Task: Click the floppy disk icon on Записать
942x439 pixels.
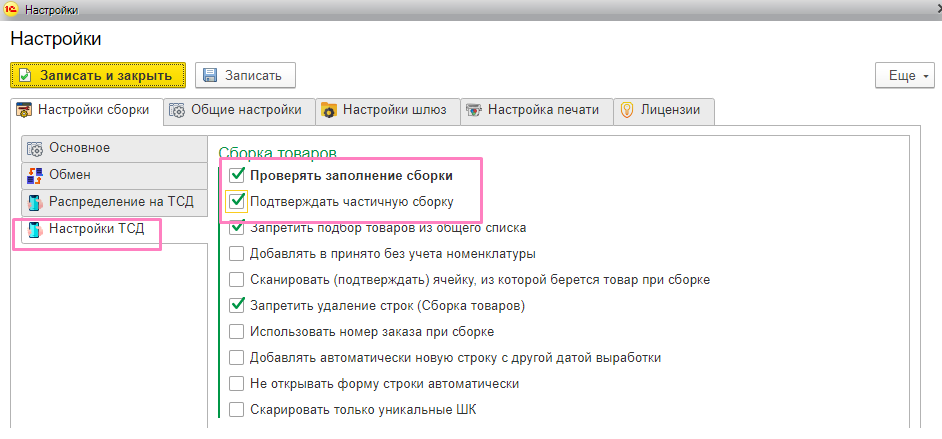Action: (210, 76)
